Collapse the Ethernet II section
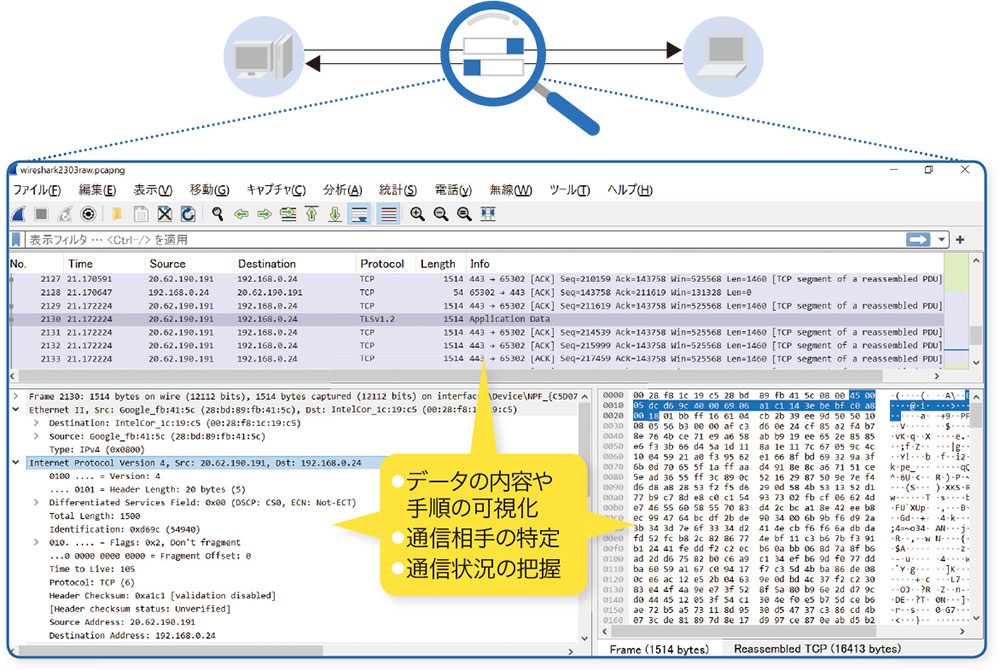1000x671 pixels. click(15, 409)
